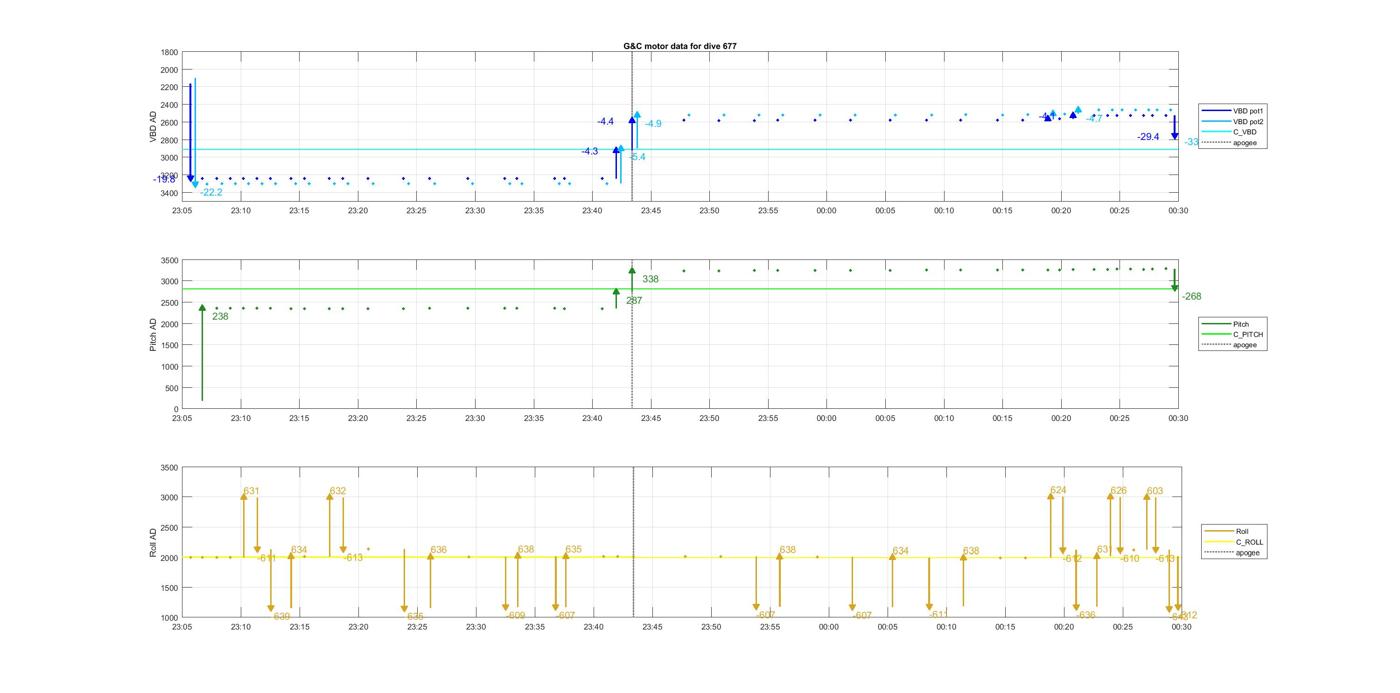Click the 'Roll AD' y-axis label

click(154, 542)
